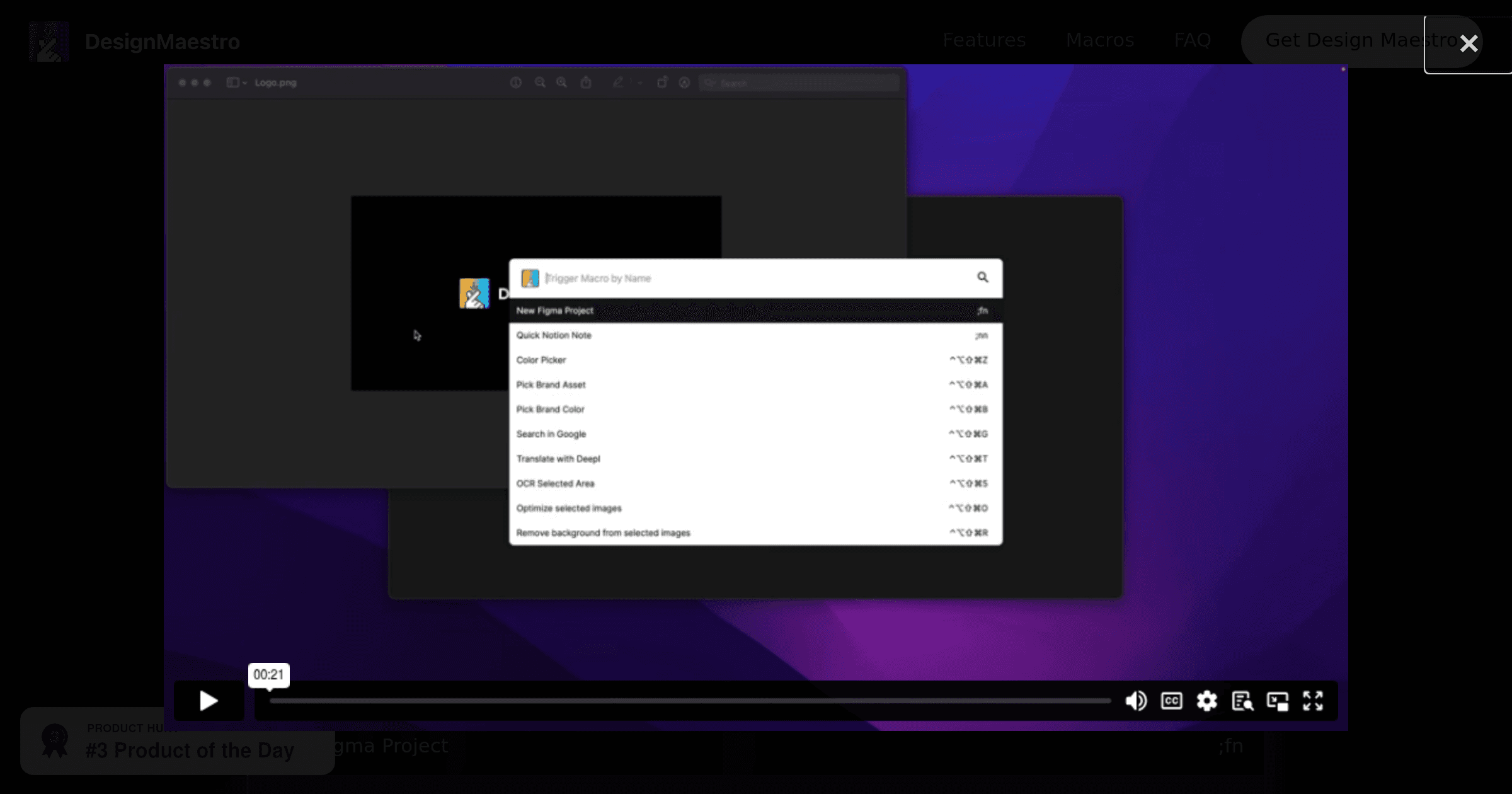The height and width of the screenshot is (794, 1512).
Task: Enable picture-in-picture mode
Action: pos(1278,701)
